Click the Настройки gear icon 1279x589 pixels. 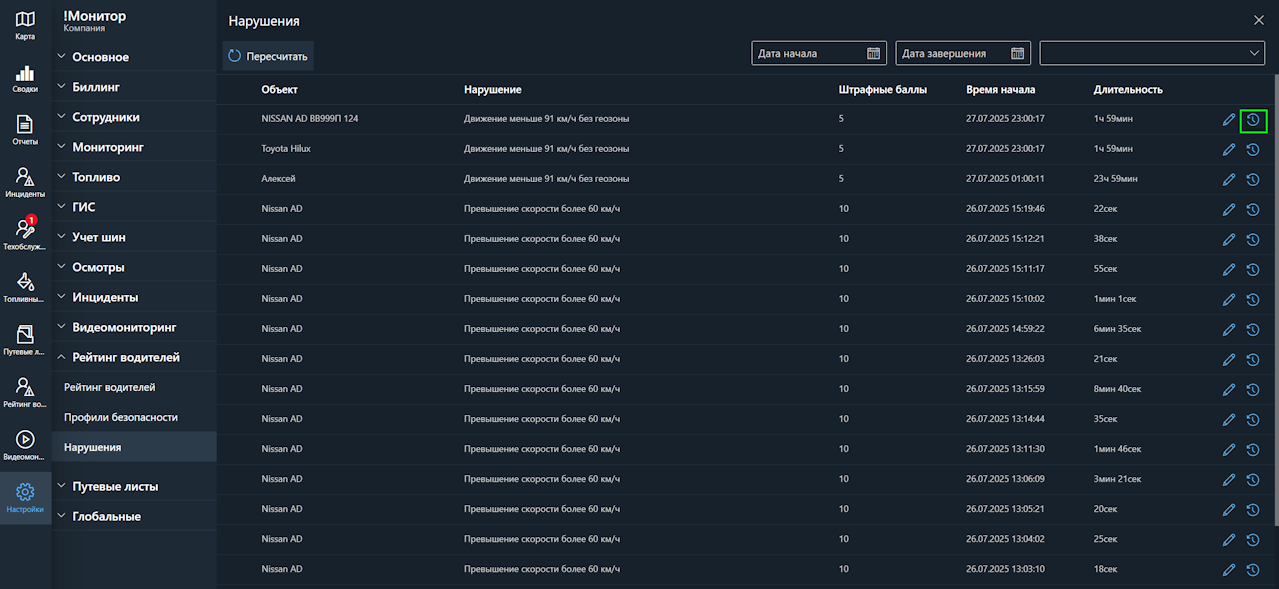click(25, 497)
